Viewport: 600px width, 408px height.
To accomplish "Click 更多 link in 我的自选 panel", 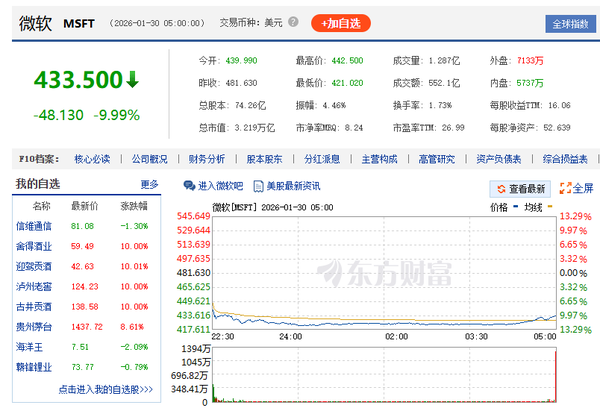I will click(x=149, y=184).
